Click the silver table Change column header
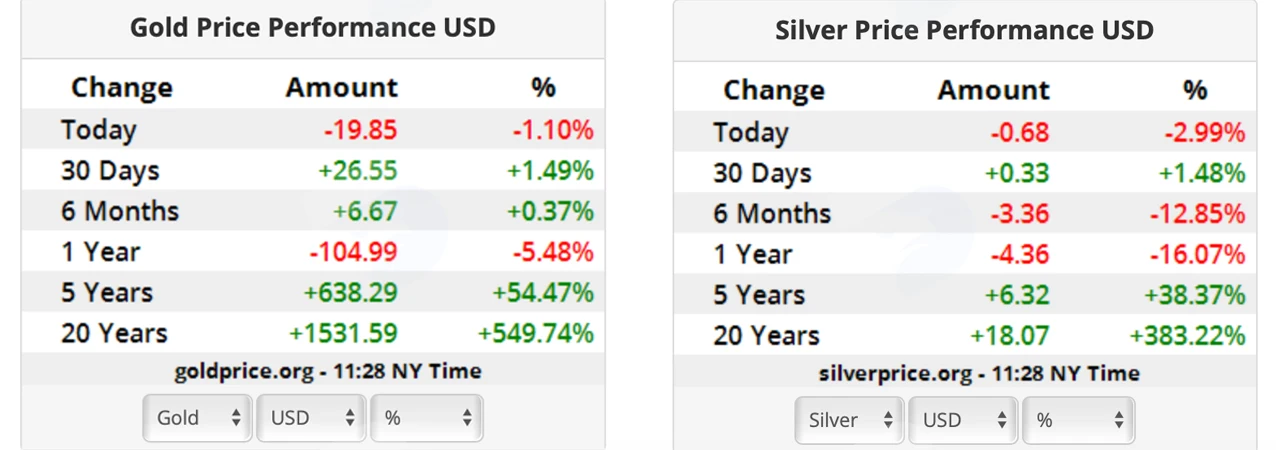This screenshot has height=450, width=1280. [x=774, y=90]
